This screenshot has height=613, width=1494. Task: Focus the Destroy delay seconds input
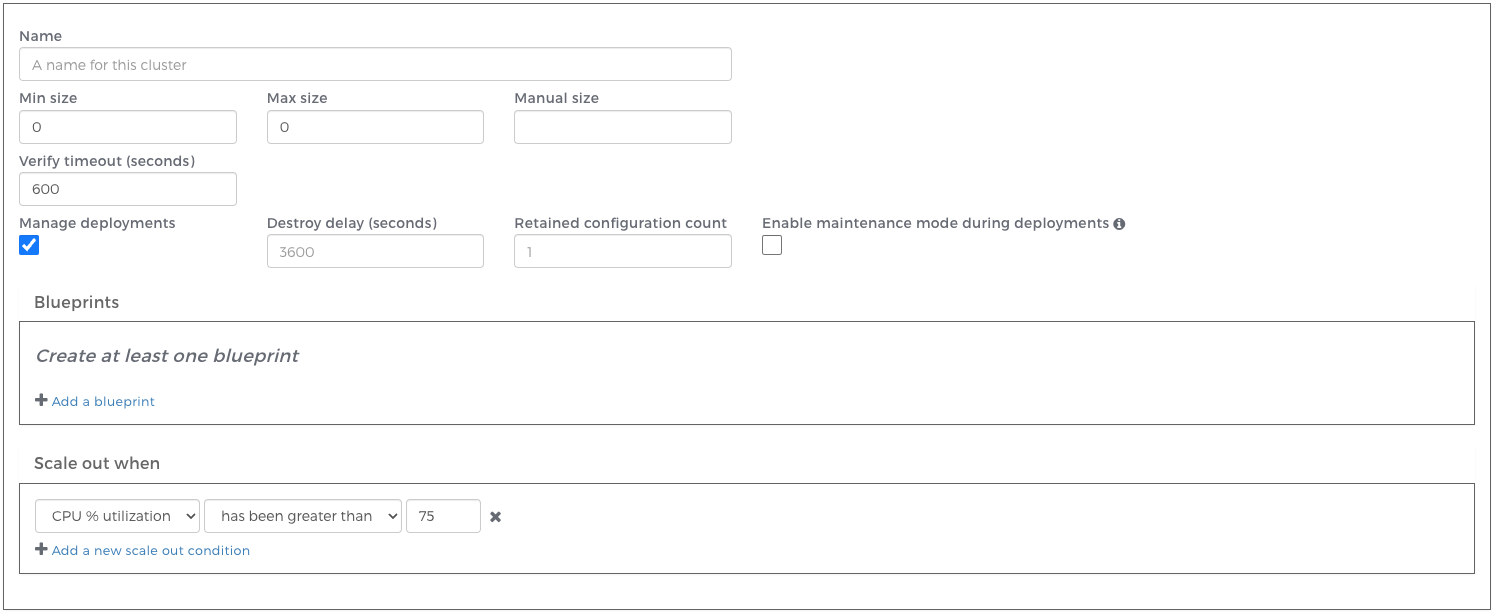point(375,252)
